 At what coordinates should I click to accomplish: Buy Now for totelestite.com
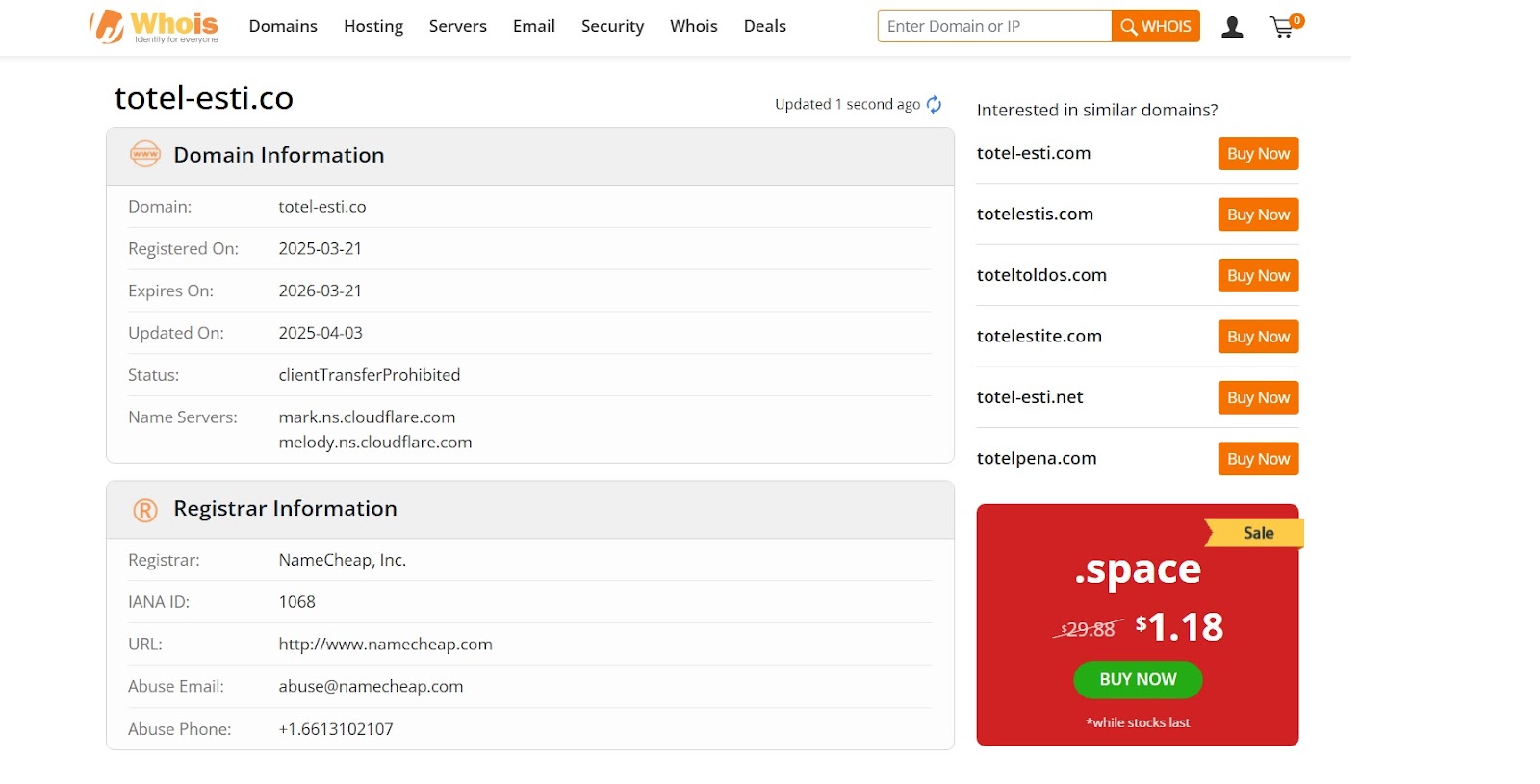1258,337
